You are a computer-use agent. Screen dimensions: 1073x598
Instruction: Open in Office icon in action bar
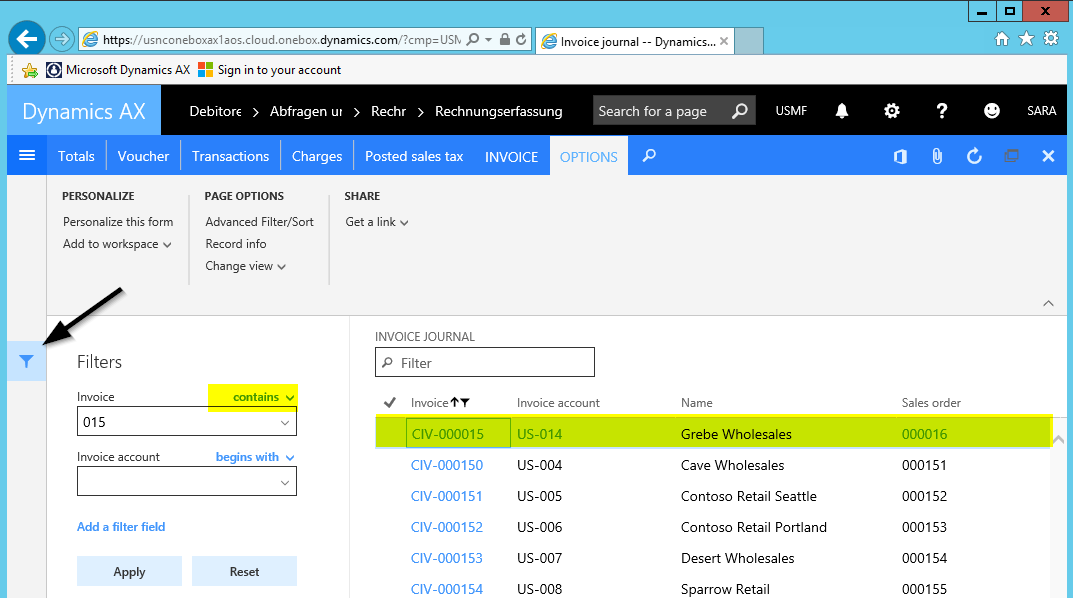point(900,156)
